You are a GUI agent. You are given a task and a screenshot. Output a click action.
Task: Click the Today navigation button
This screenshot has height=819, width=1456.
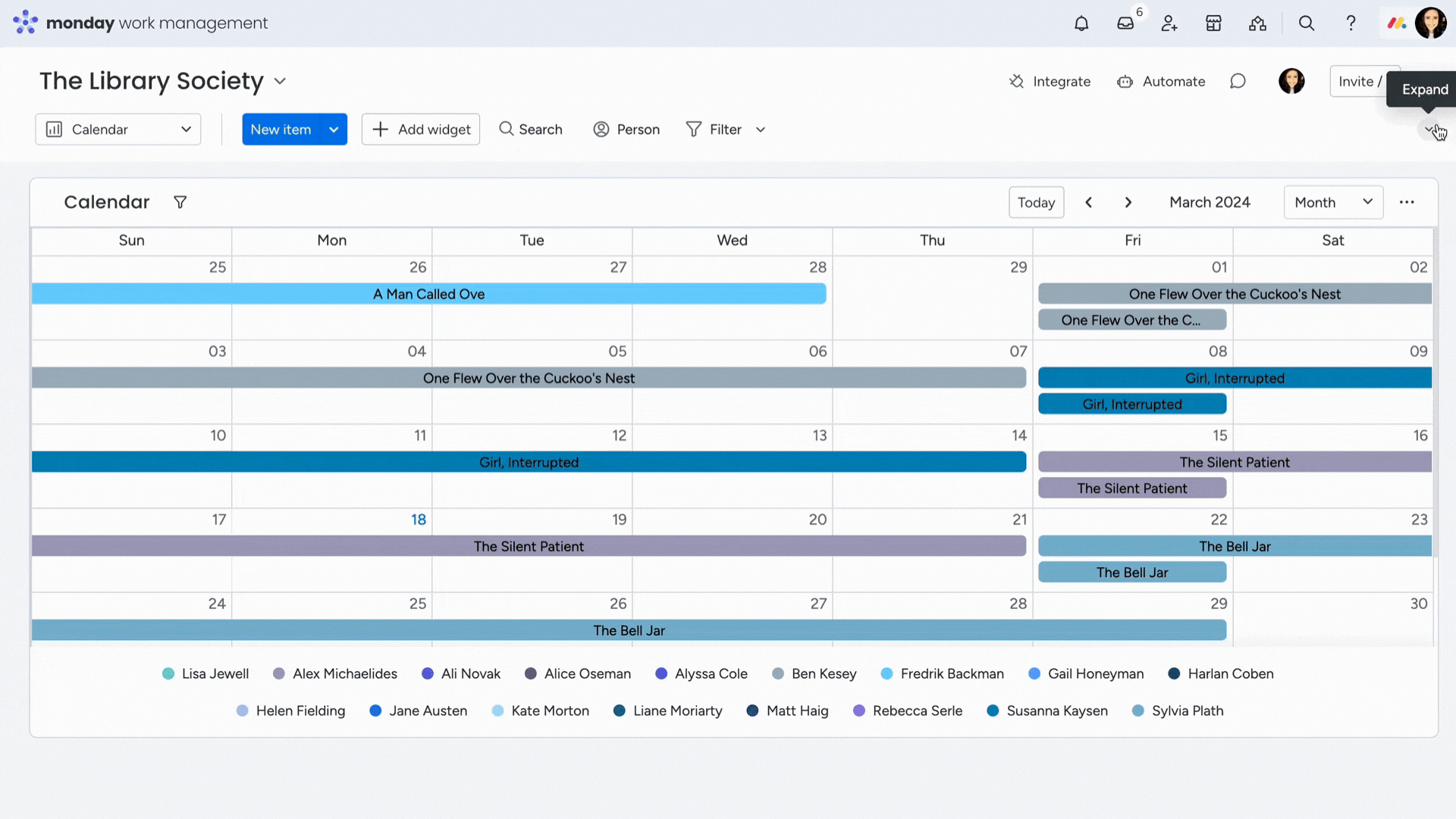(1036, 202)
